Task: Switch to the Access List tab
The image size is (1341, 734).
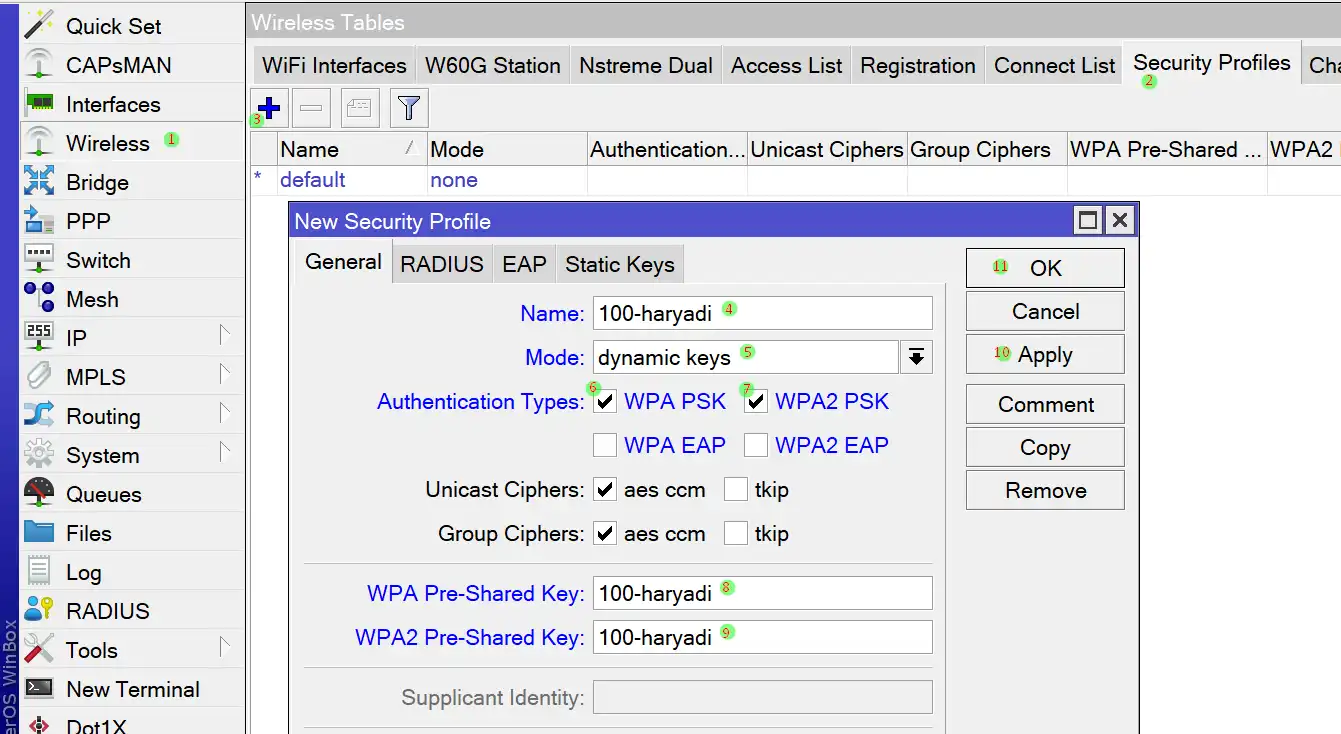Action: click(786, 66)
